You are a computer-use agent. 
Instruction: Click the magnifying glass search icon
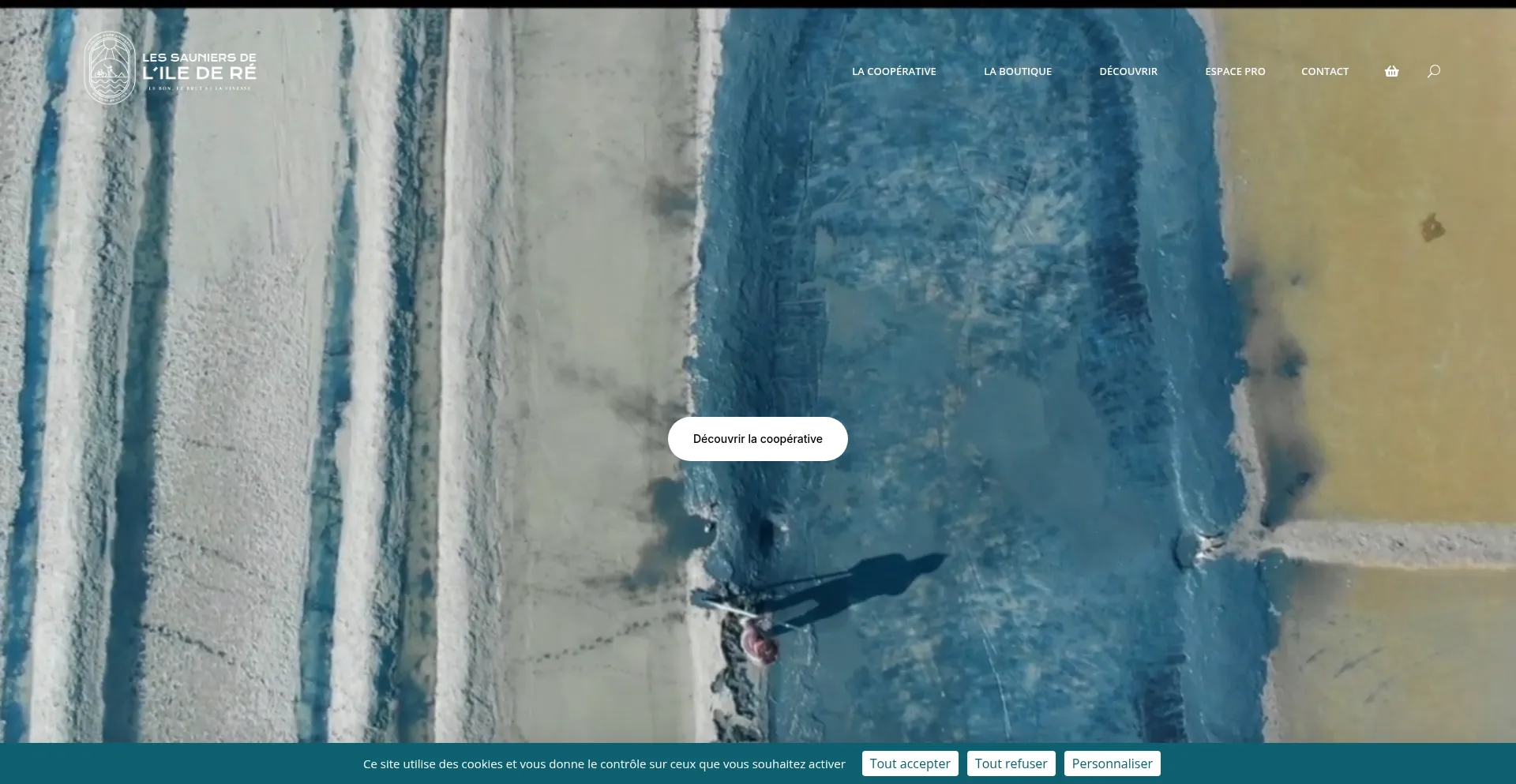point(1433,71)
